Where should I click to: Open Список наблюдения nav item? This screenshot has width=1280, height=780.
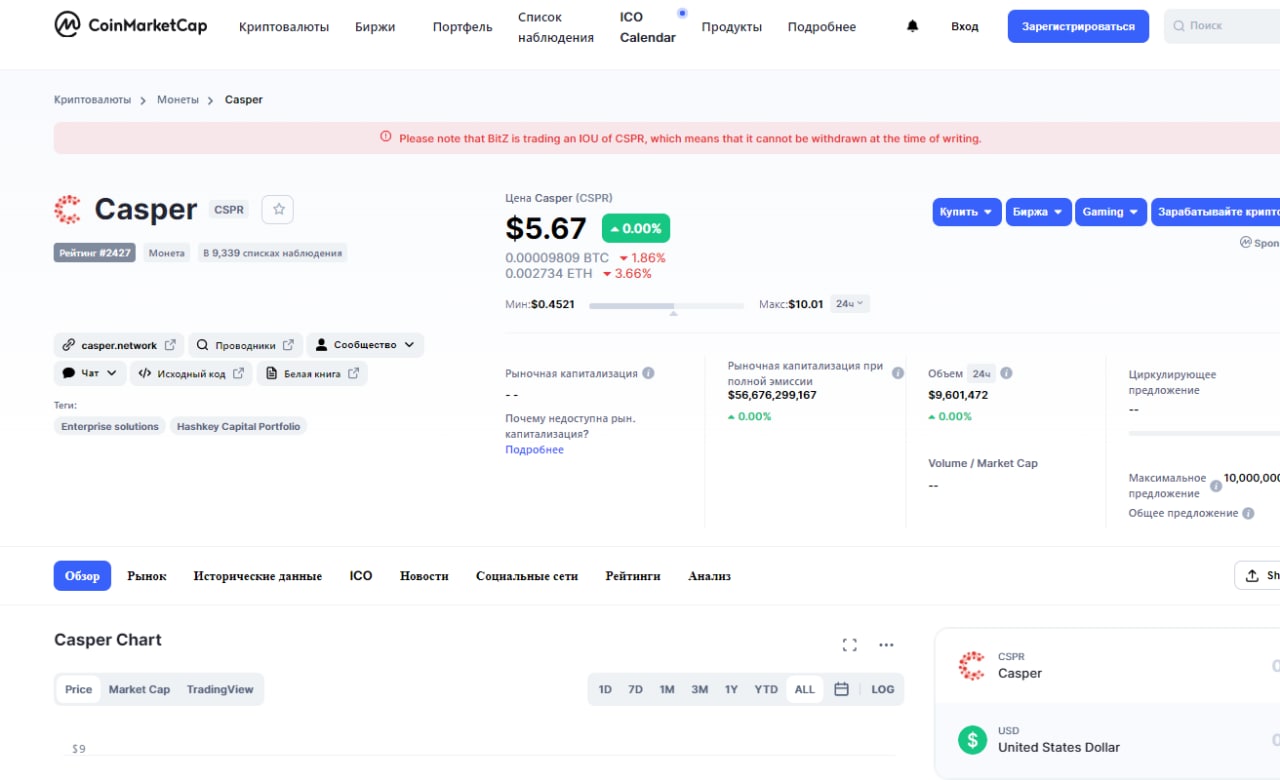(556, 27)
